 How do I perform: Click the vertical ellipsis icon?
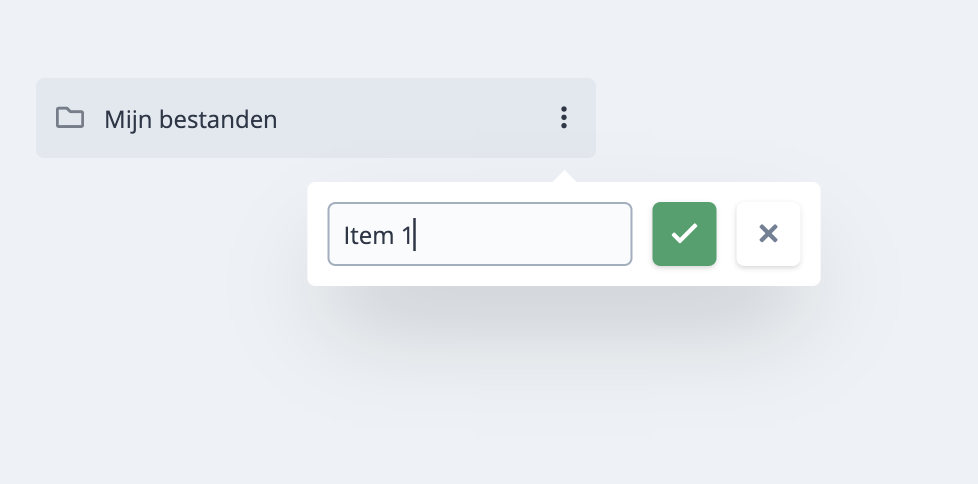pyautogui.click(x=564, y=118)
